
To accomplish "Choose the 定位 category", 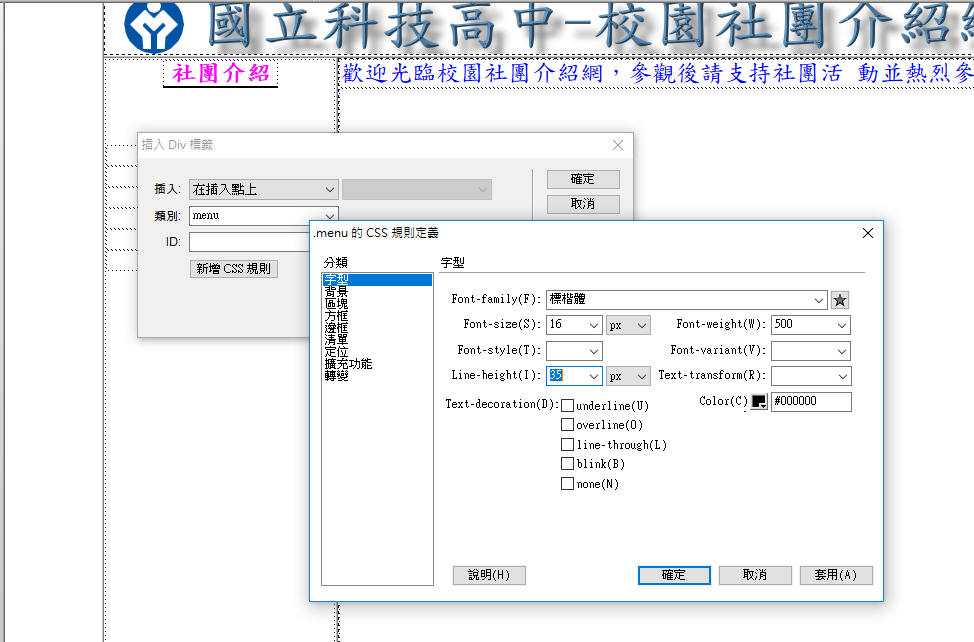I will click(x=336, y=352).
